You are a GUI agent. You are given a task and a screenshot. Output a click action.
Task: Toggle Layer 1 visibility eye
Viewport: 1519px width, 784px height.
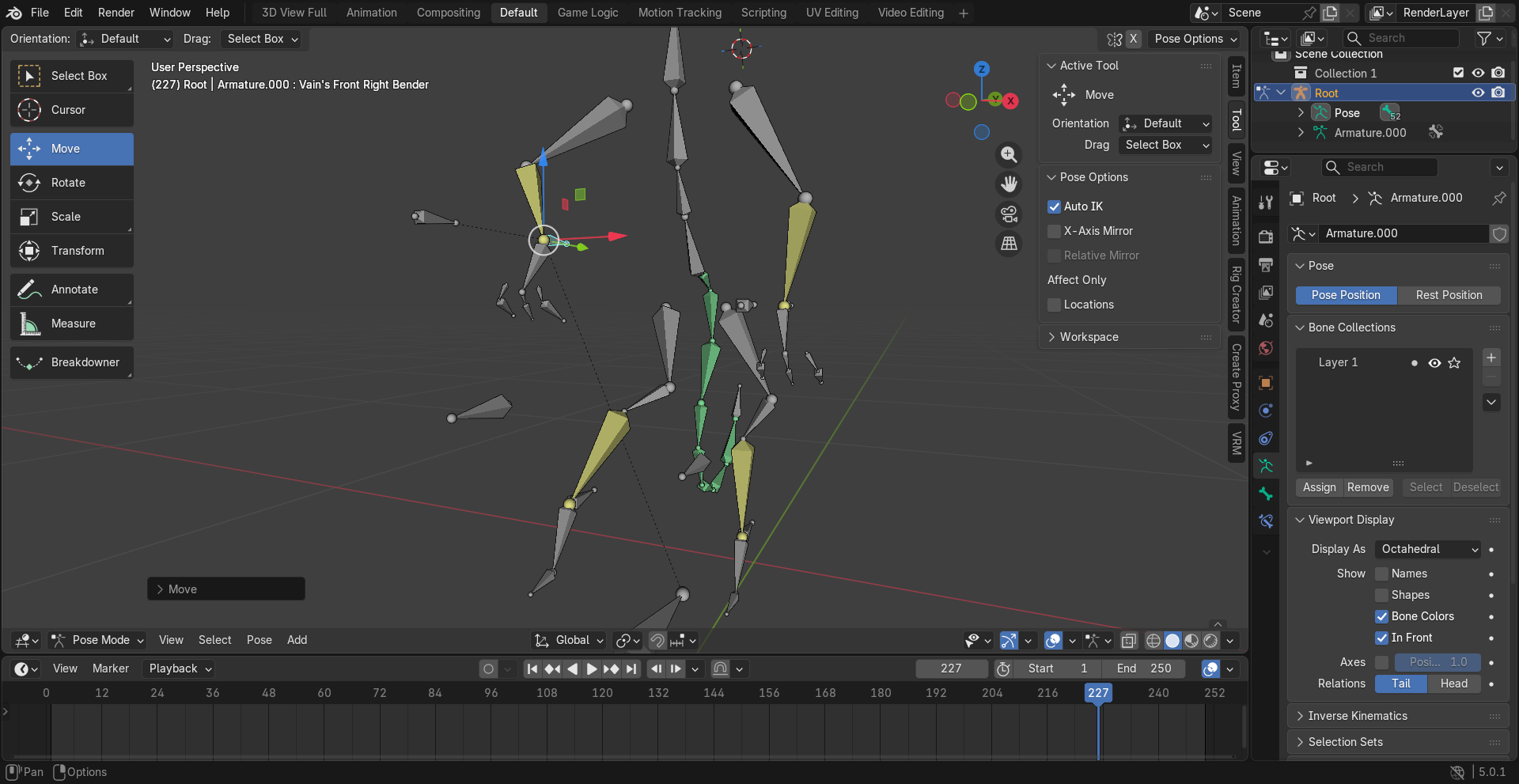pos(1434,363)
